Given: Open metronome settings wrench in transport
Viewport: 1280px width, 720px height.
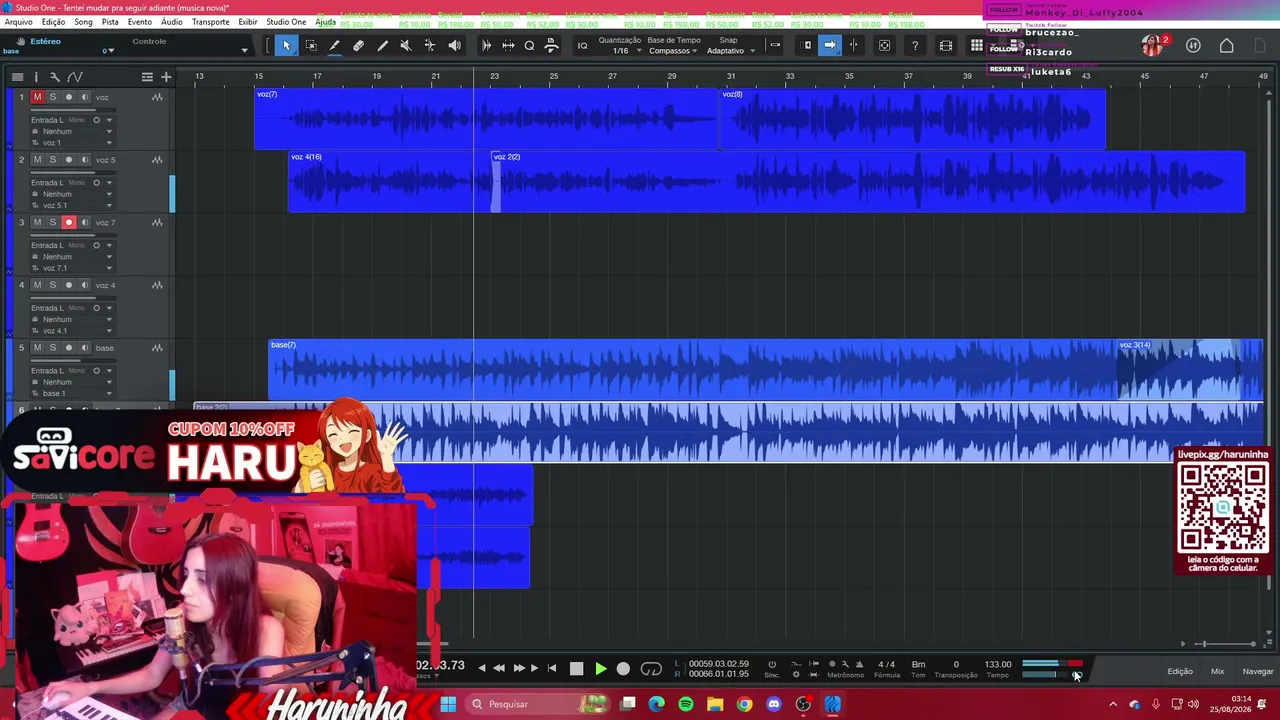Looking at the screenshot, I should tap(845, 664).
